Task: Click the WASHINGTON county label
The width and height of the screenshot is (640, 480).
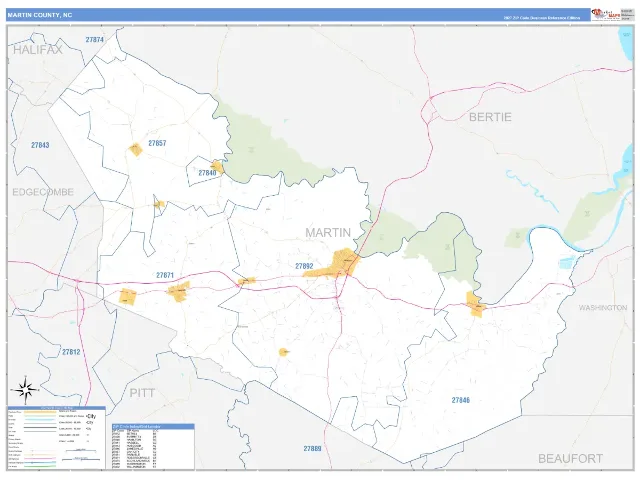Action: [x=602, y=308]
